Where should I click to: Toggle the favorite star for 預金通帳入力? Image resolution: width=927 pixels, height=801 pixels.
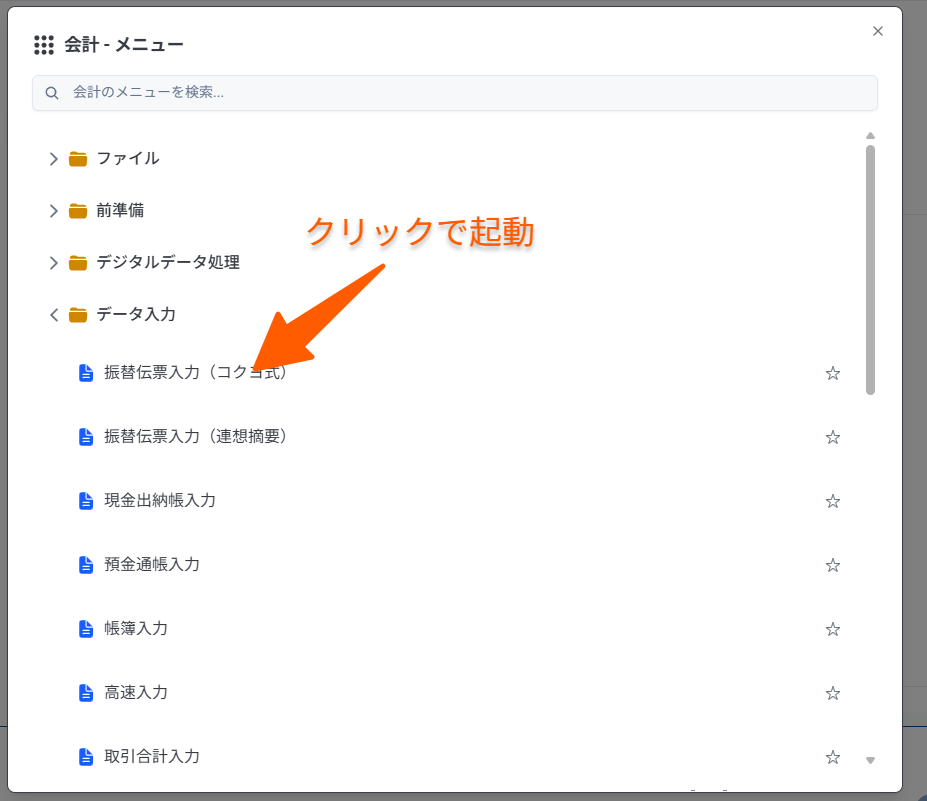[x=833, y=564]
